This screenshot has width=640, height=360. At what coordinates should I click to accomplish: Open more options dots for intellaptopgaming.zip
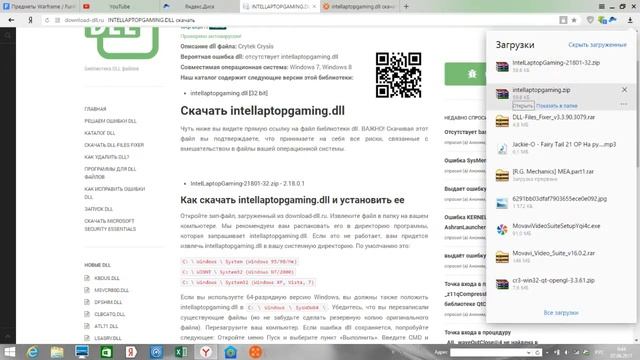(x=623, y=104)
